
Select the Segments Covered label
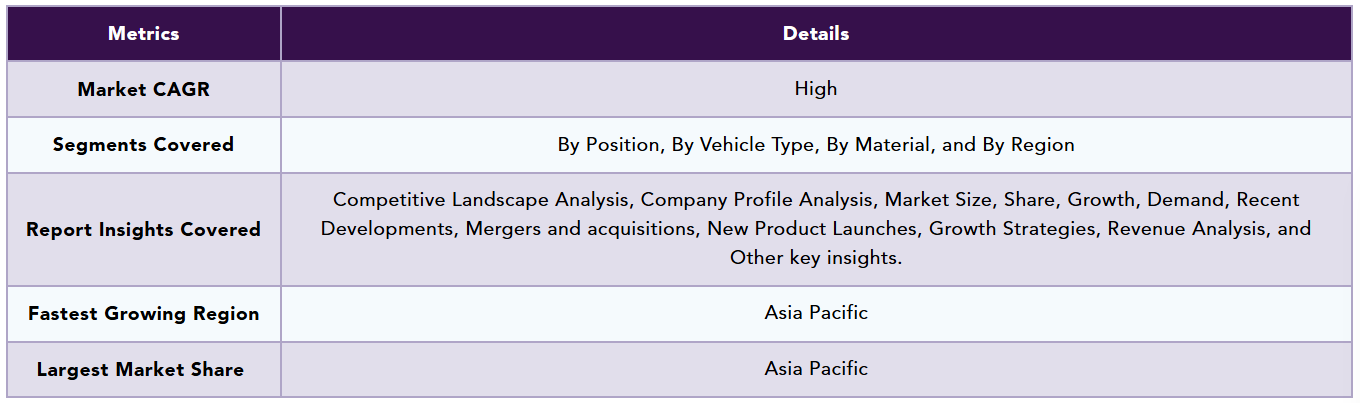(143, 145)
